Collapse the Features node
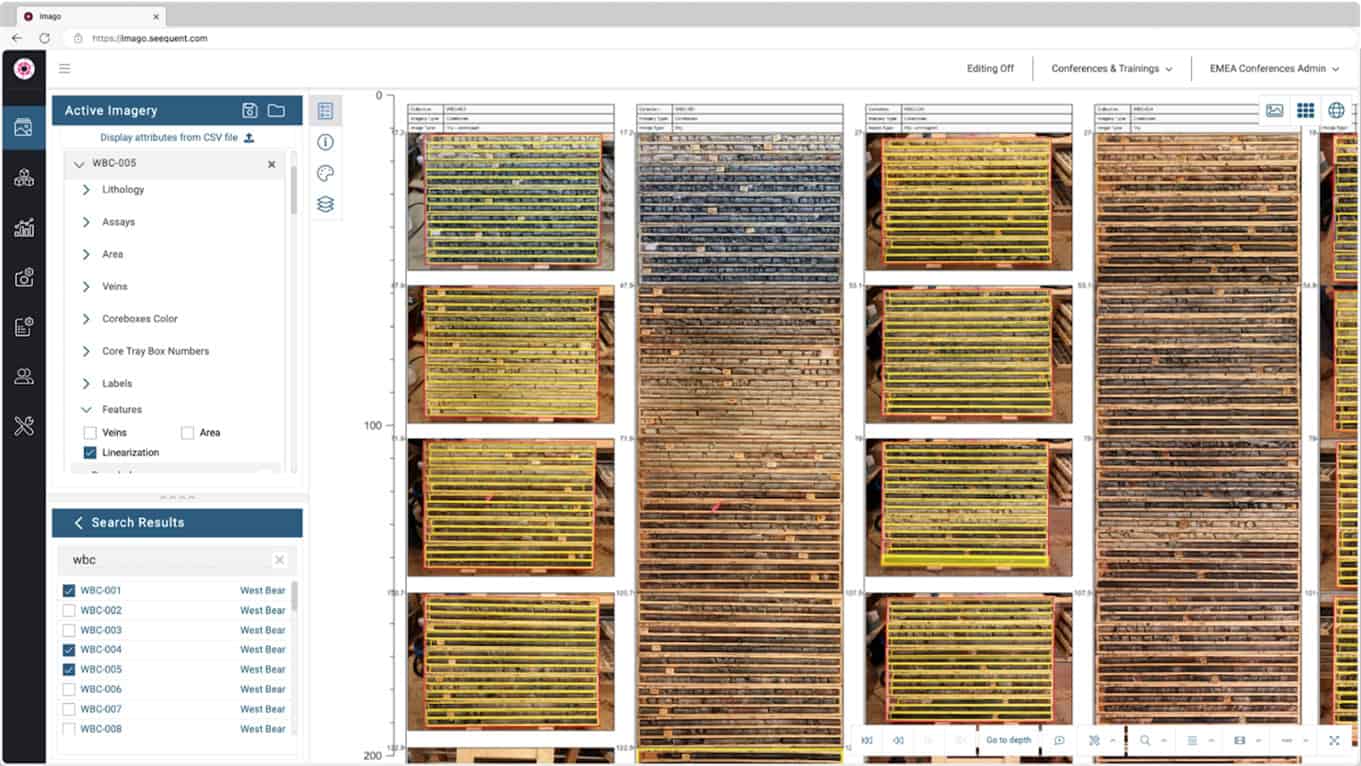The image size is (1361, 766). tap(86, 409)
